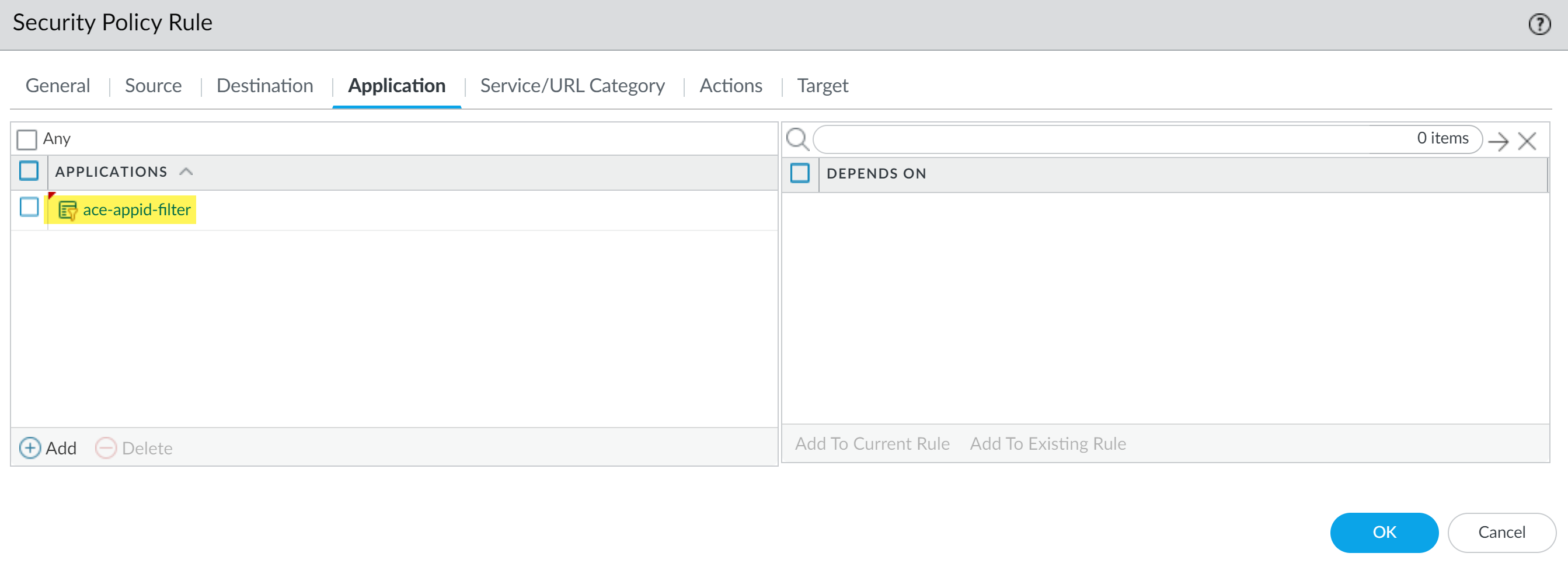Screen dimensions: 1568x574
Task: Select the ace-appid-filter entry name
Action: click(137, 210)
